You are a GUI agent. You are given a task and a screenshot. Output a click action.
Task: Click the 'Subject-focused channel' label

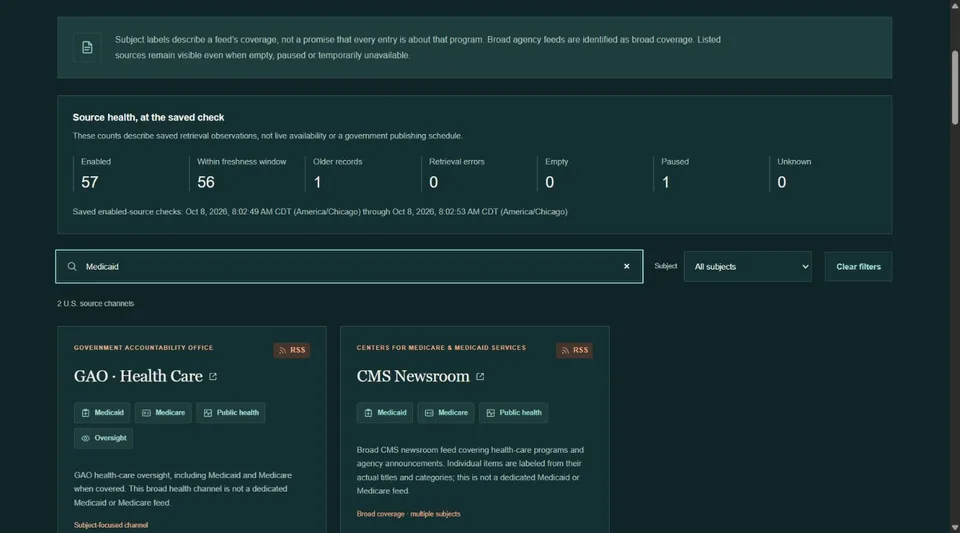111,525
